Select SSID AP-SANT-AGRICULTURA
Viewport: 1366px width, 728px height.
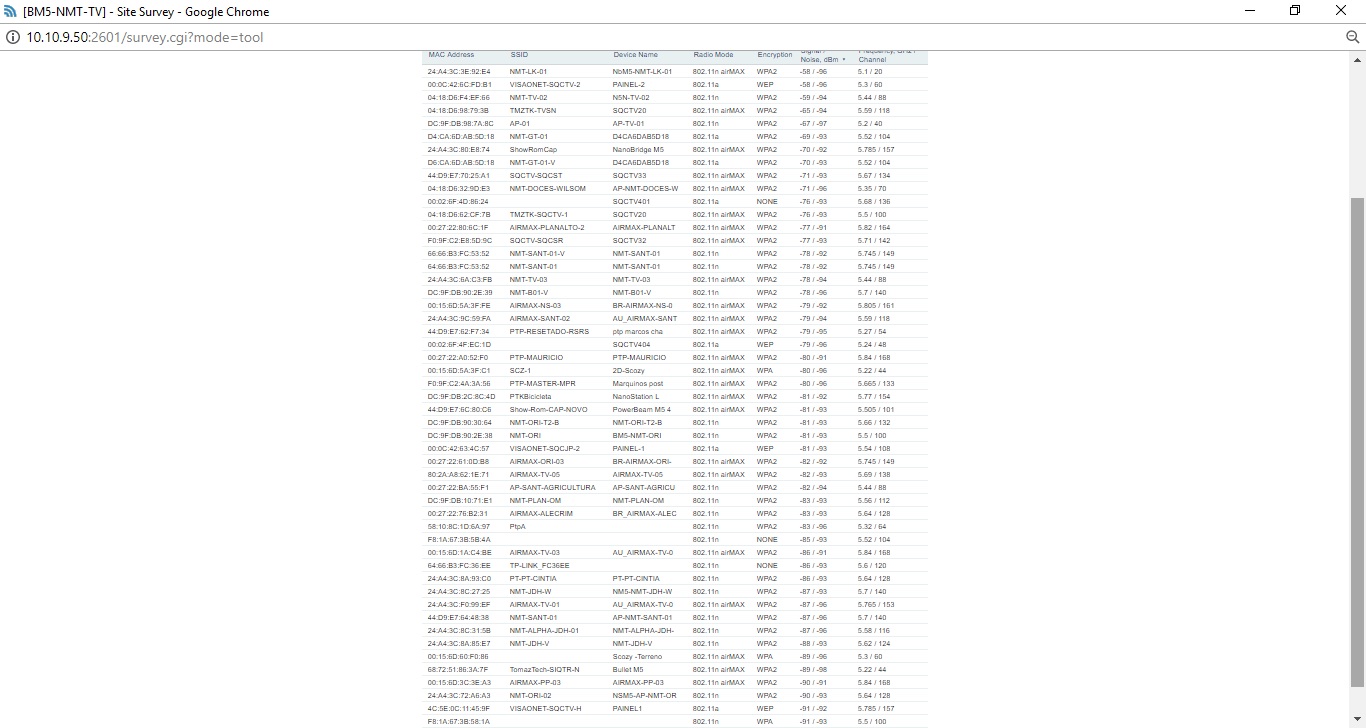[x=552, y=488]
